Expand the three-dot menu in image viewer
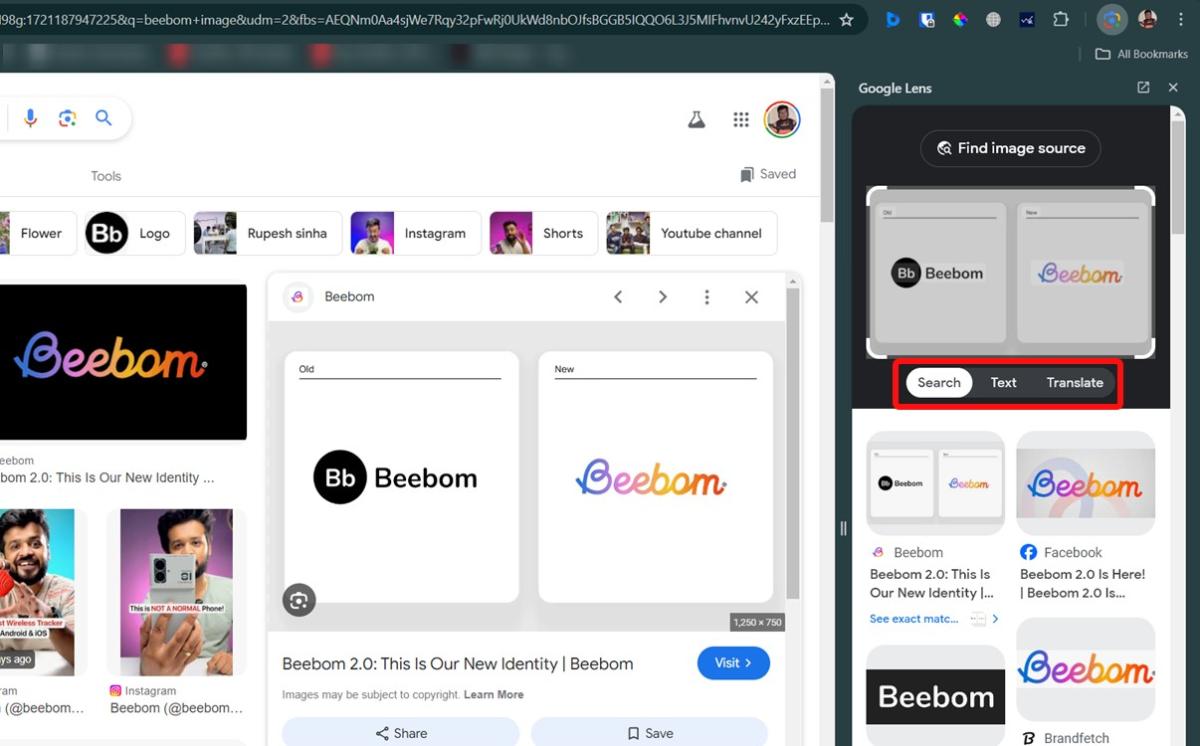1200x746 pixels. [707, 296]
